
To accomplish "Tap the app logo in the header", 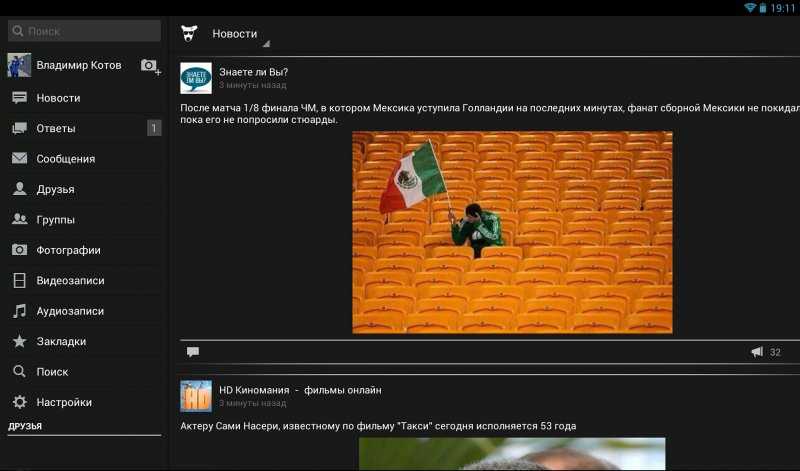I will 189,34.
